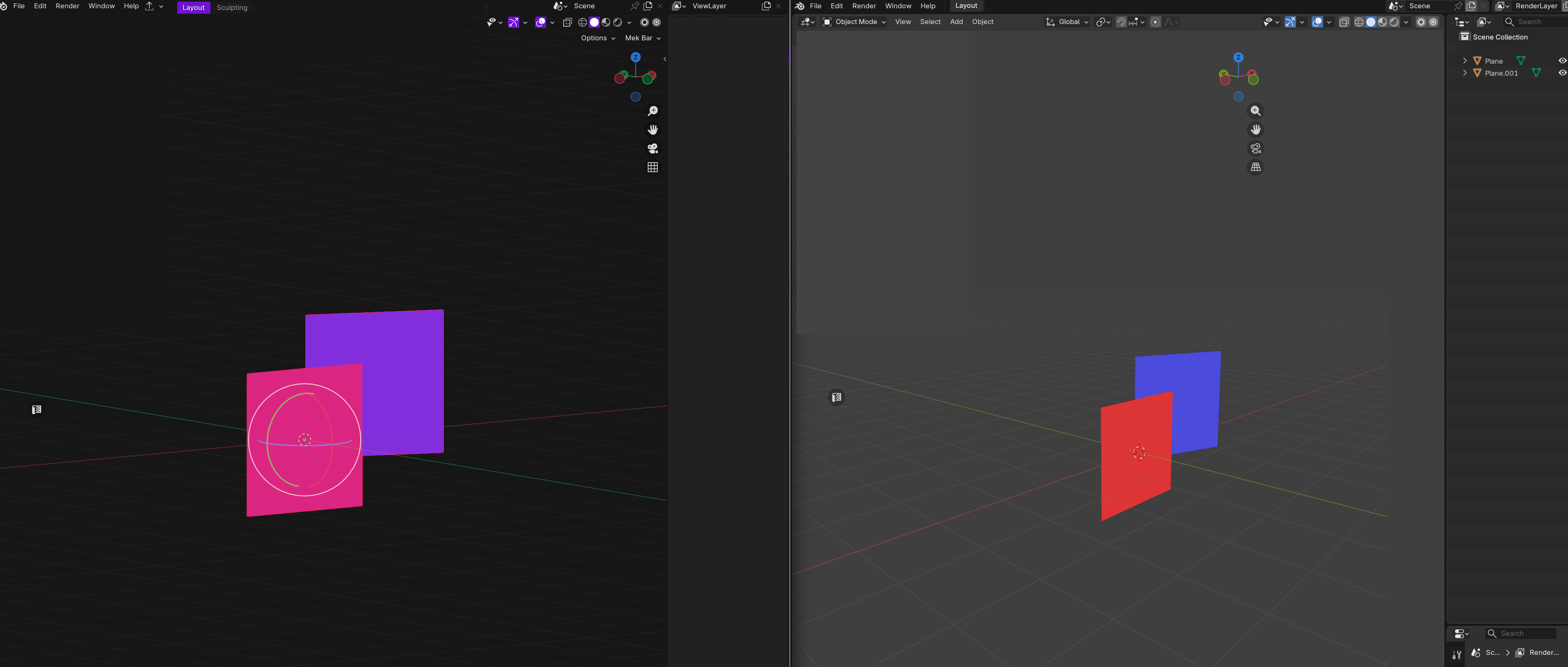Image resolution: width=1568 pixels, height=667 pixels.
Task: Select rendered shading in left viewport header
Action: point(618,22)
